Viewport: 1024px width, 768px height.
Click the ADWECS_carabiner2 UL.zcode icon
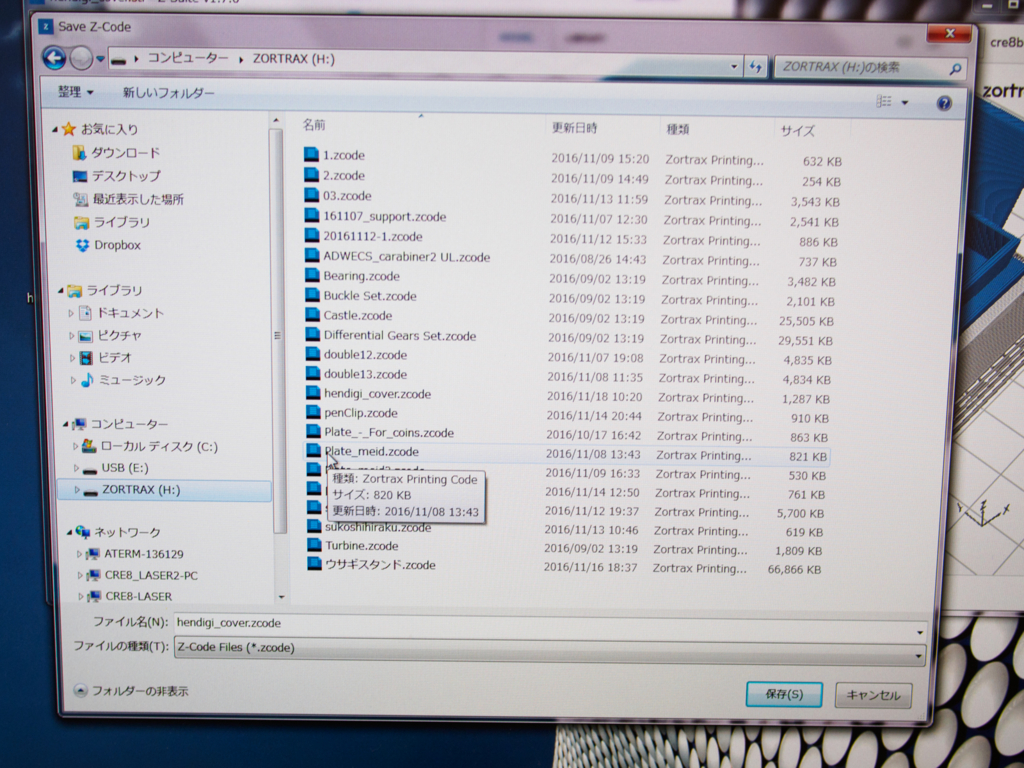point(312,256)
